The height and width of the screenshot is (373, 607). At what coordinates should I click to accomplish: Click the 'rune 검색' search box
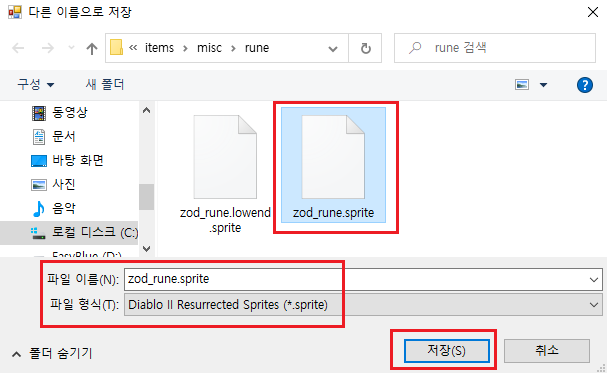pyautogui.click(x=495, y=48)
